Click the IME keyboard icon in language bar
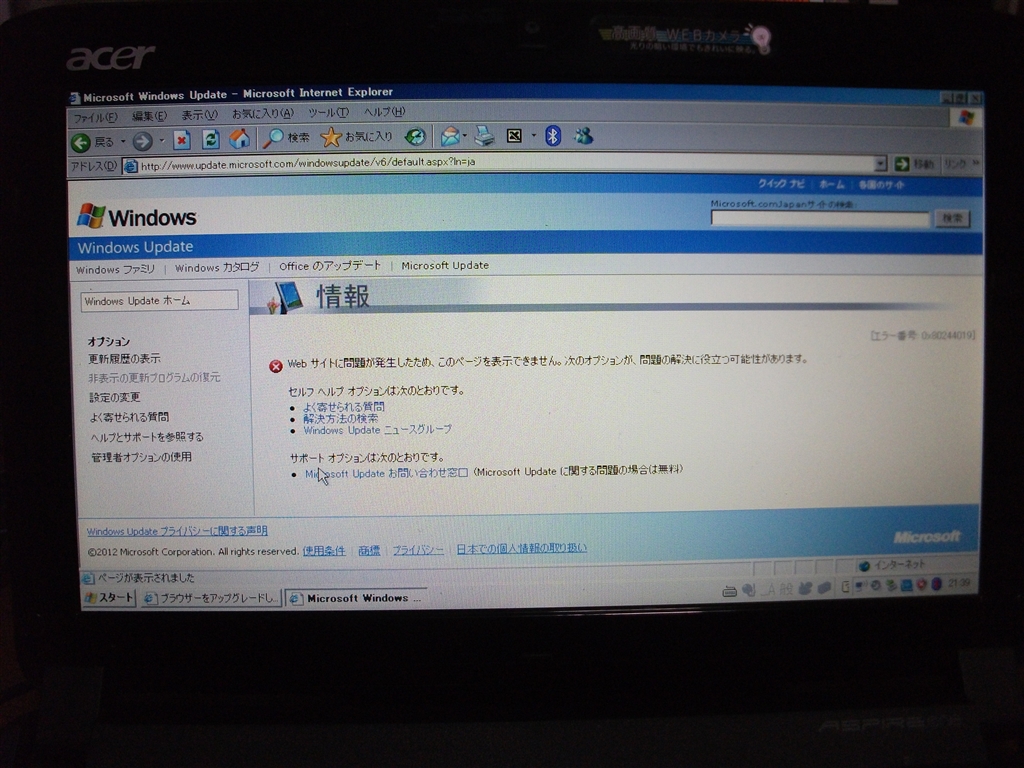The height and width of the screenshot is (768, 1024). tap(729, 591)
